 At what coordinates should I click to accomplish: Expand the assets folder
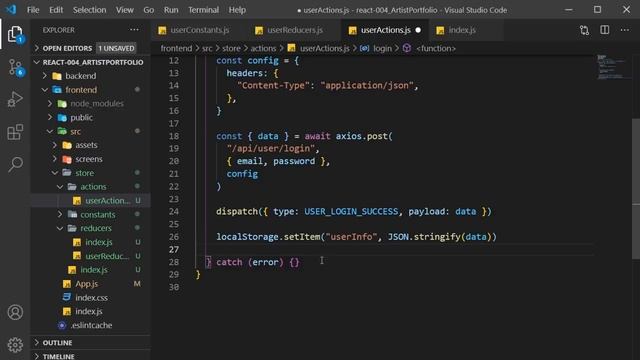[x=91, y=145]
